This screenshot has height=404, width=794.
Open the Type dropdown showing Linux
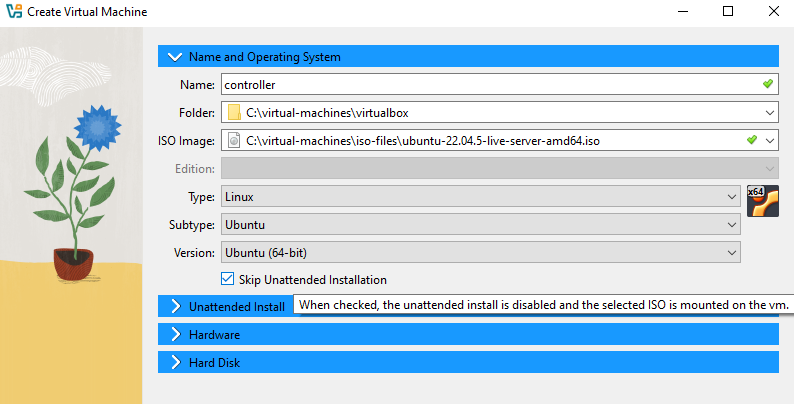coord(480,197)
